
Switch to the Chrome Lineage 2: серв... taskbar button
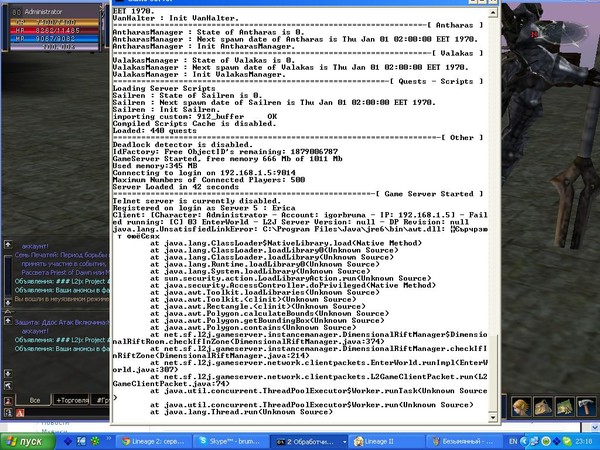[152, 442]
